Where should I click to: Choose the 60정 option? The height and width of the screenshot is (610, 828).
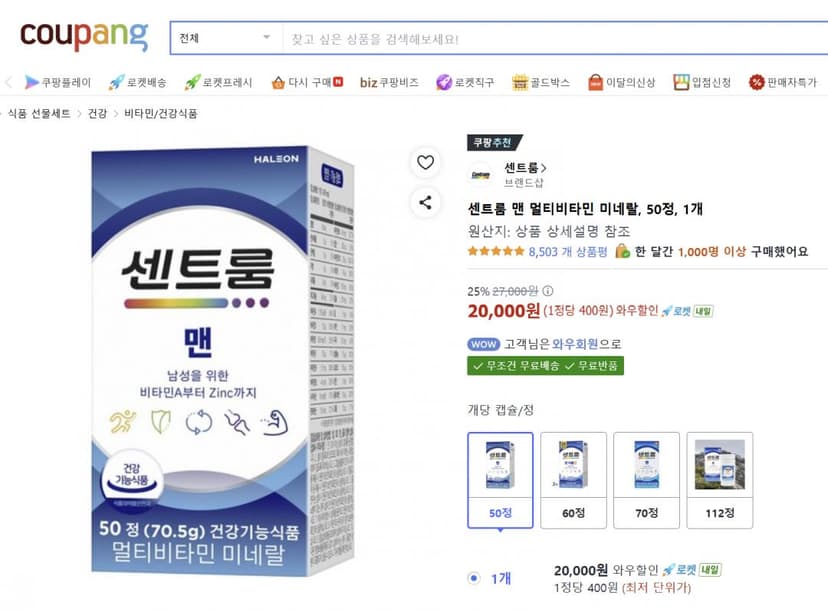tap(573, 480)
